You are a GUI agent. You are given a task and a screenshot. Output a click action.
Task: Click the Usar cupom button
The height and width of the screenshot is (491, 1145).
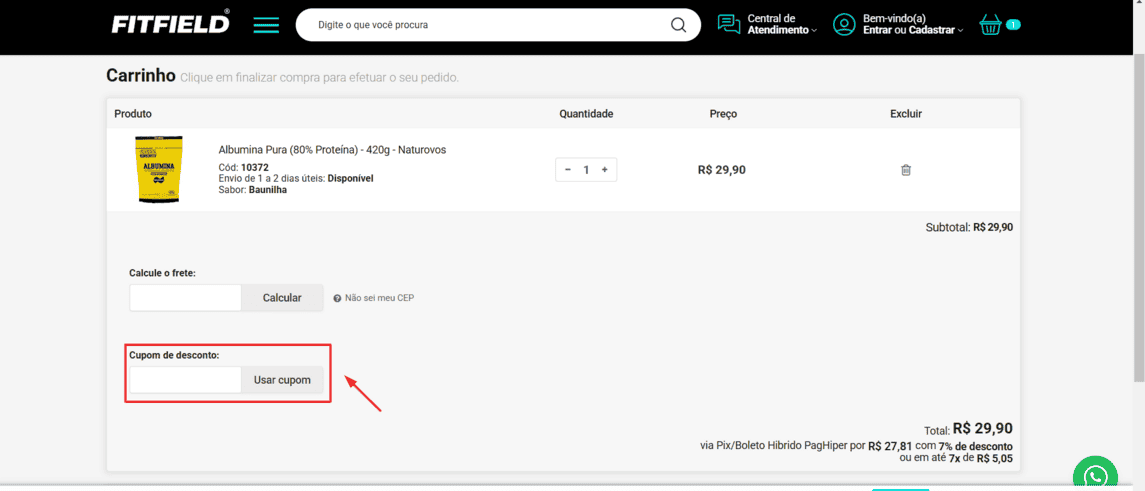pos(283,380)
